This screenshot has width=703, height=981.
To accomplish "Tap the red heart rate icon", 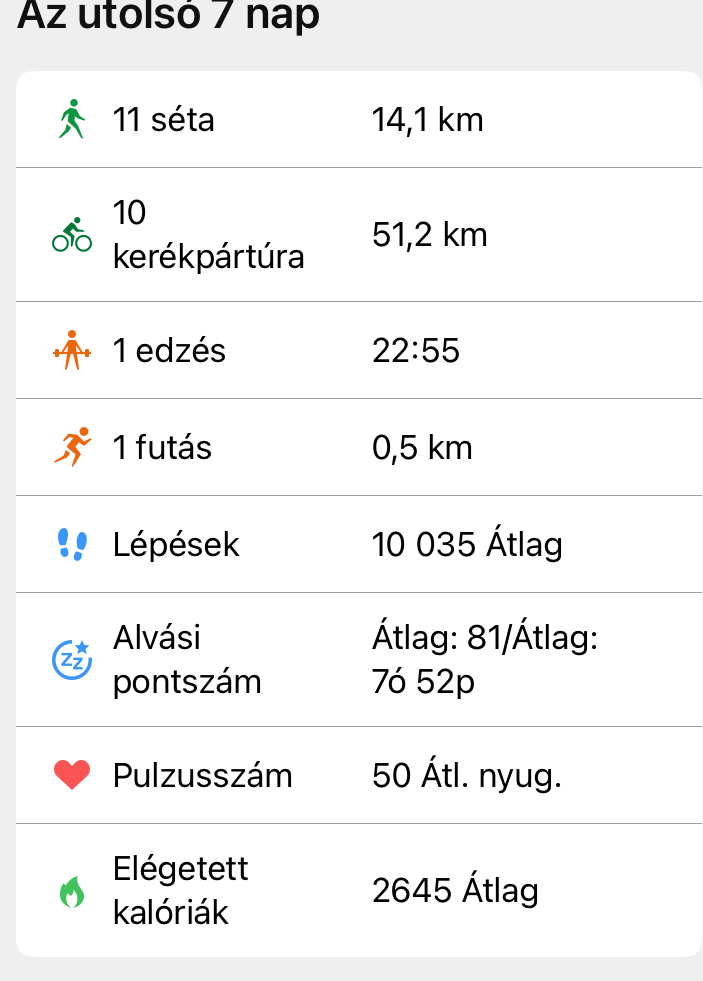I will point(71,775).
